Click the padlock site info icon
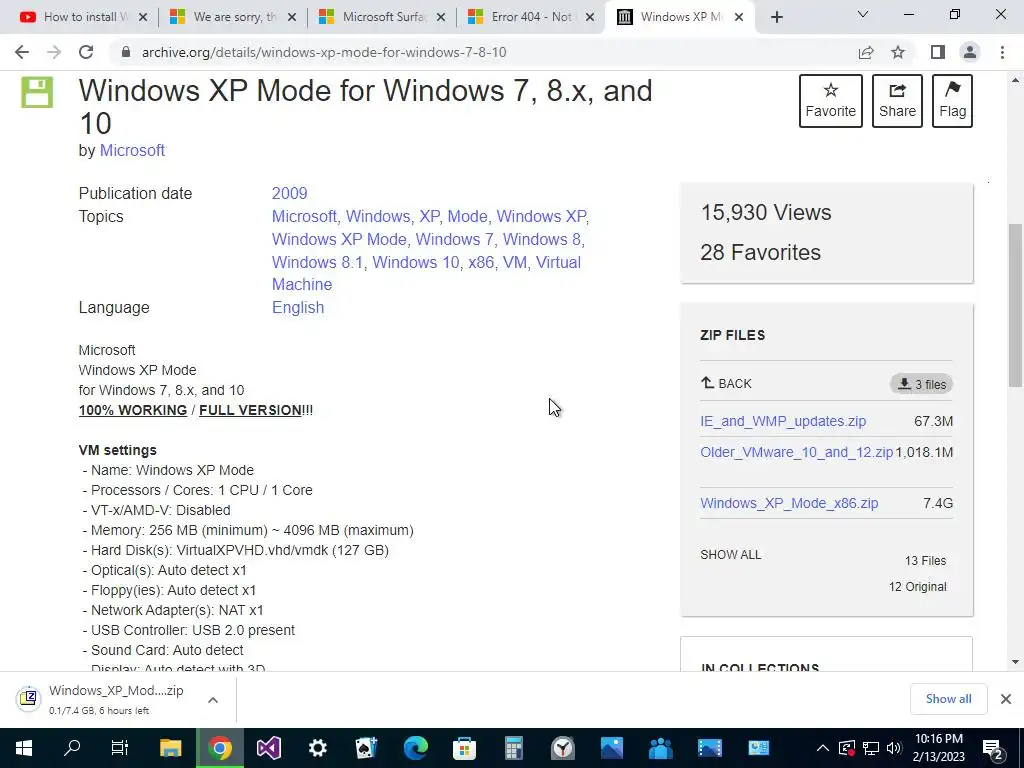Screen dimensions: 1024x768 pyautogui.click(x=126, y=52)
